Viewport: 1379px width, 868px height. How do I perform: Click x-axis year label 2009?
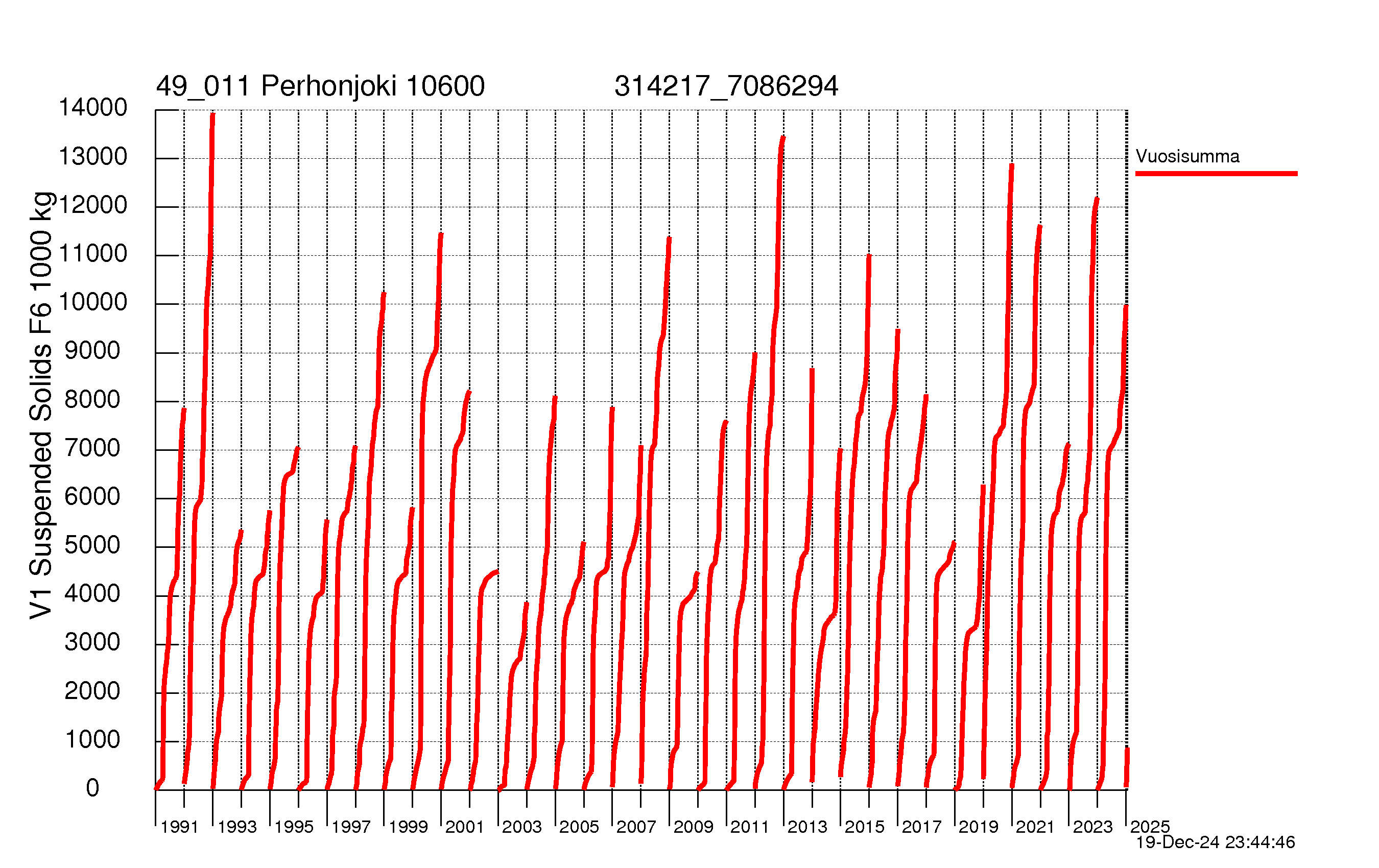(693, 827)
